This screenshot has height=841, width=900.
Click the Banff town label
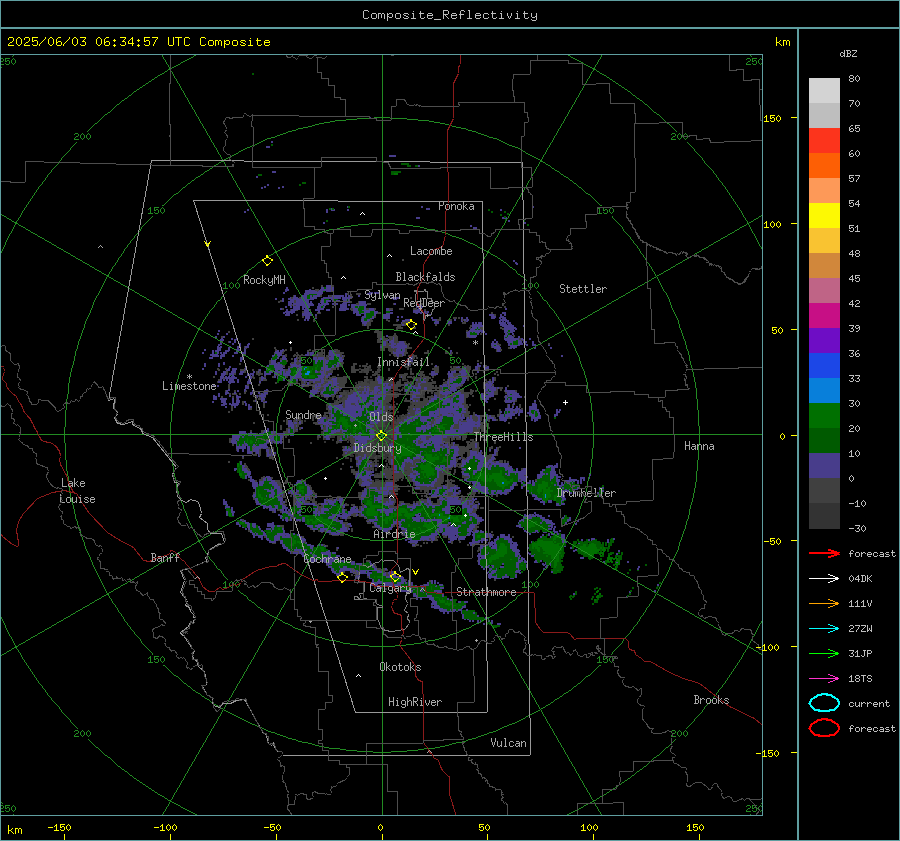point(165,557)
